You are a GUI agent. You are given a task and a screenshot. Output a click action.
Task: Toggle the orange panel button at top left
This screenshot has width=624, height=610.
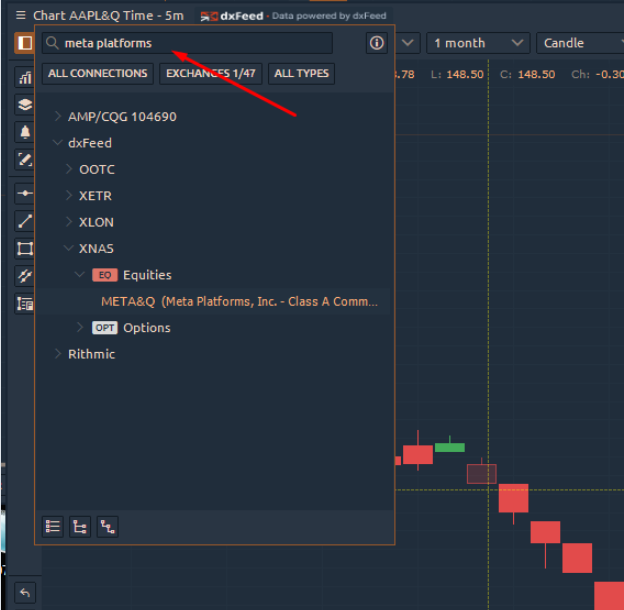[23, 43]
